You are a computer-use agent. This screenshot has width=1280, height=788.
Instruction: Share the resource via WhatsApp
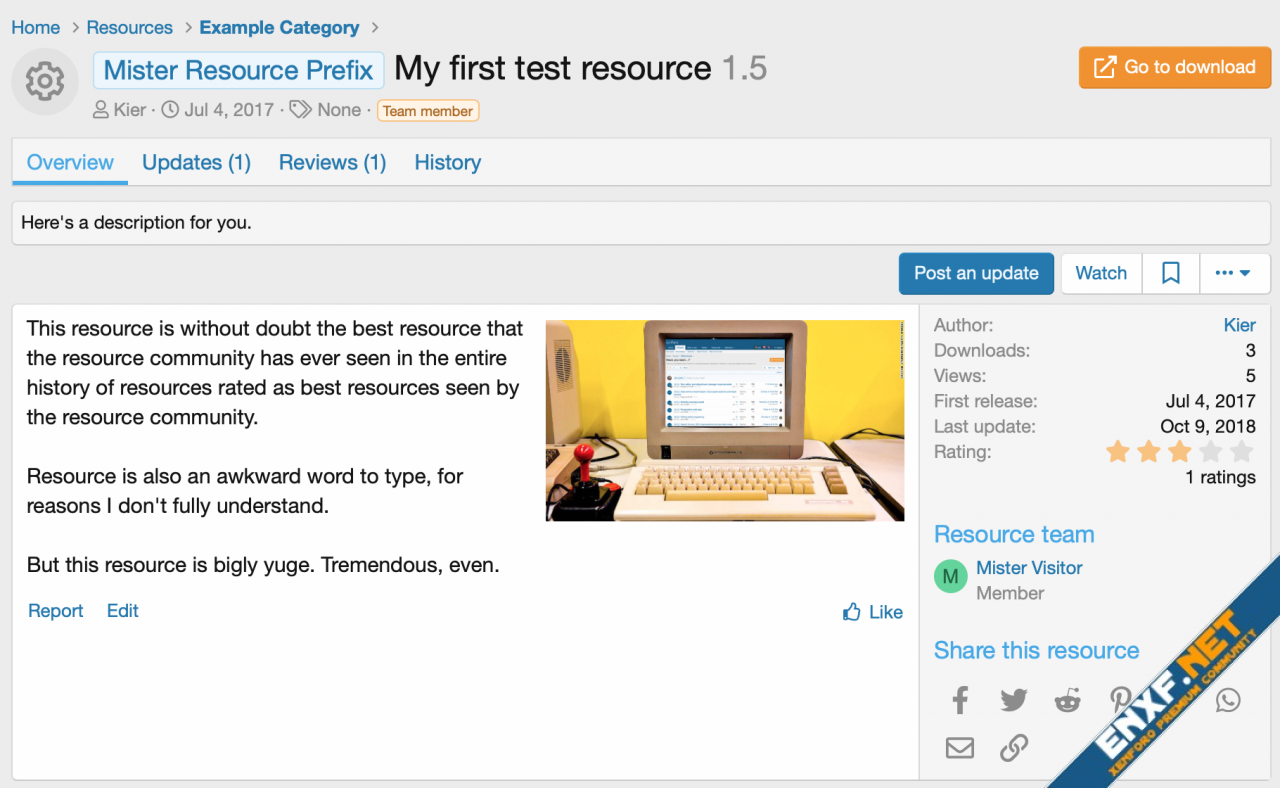(x=1227, y=700)
